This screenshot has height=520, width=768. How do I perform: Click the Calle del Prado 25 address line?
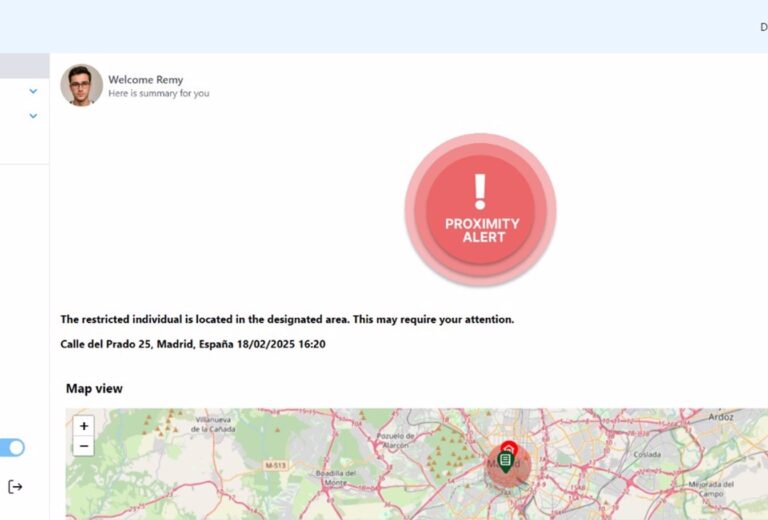click(x=193, y=344)
